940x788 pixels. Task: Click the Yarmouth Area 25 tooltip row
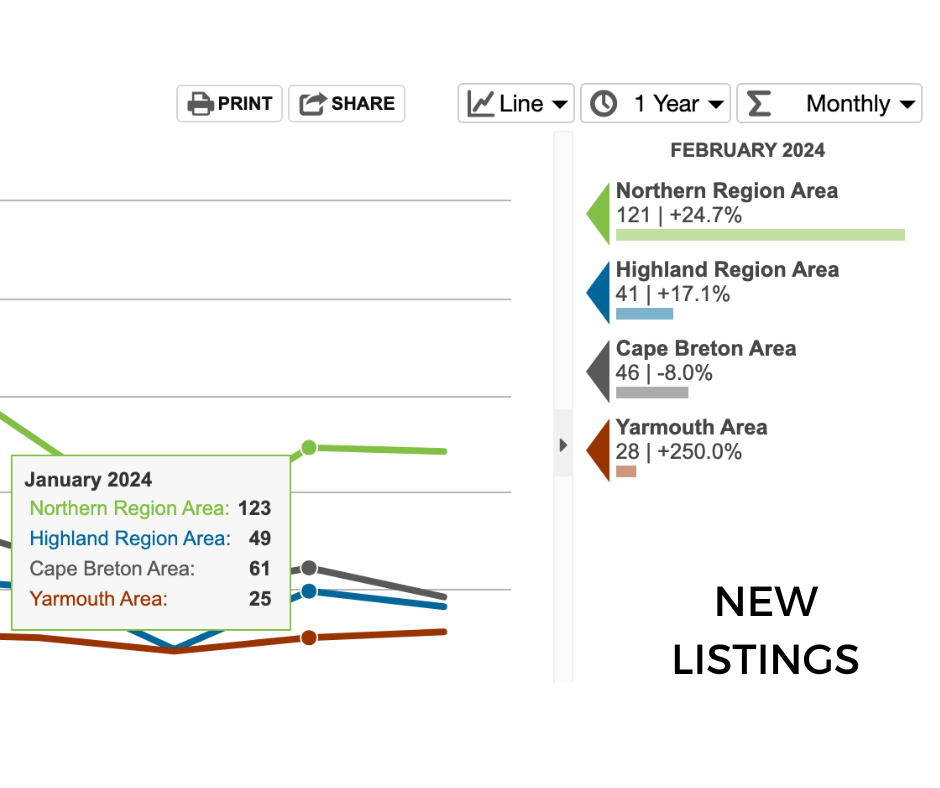[150, 598]
